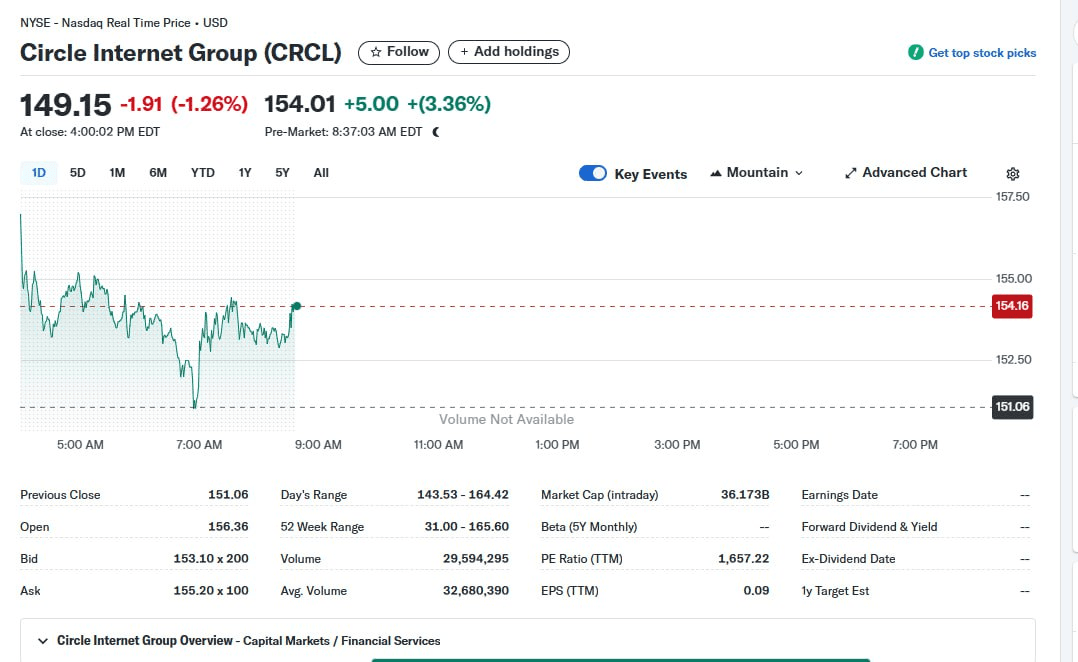
Task: Open chart settings gear icon
Action: (1012, 174)
